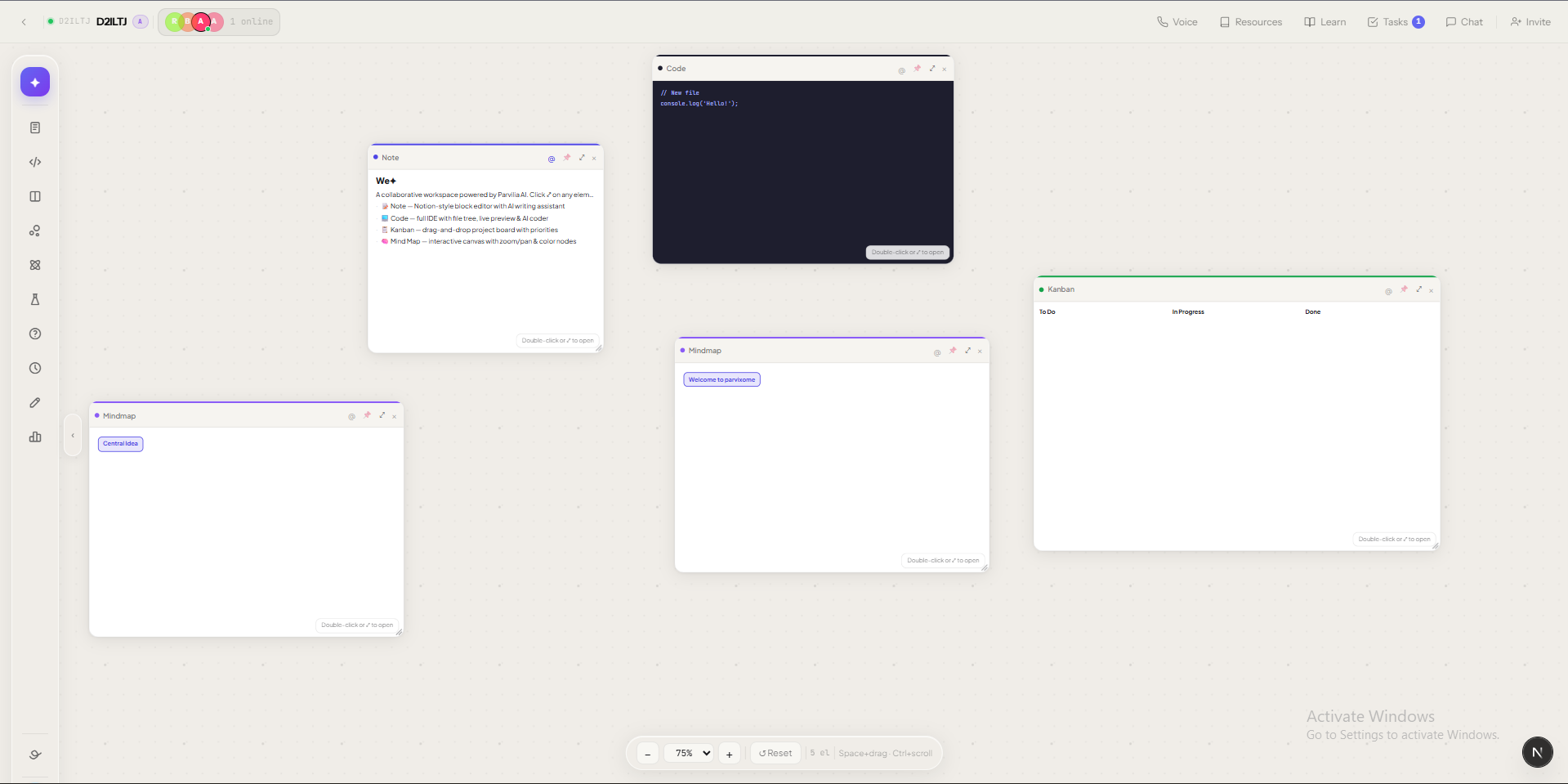Screen dimensions: 1568x784
Task: Click the Done column header in Kanban
Action: pos(1313,311)
